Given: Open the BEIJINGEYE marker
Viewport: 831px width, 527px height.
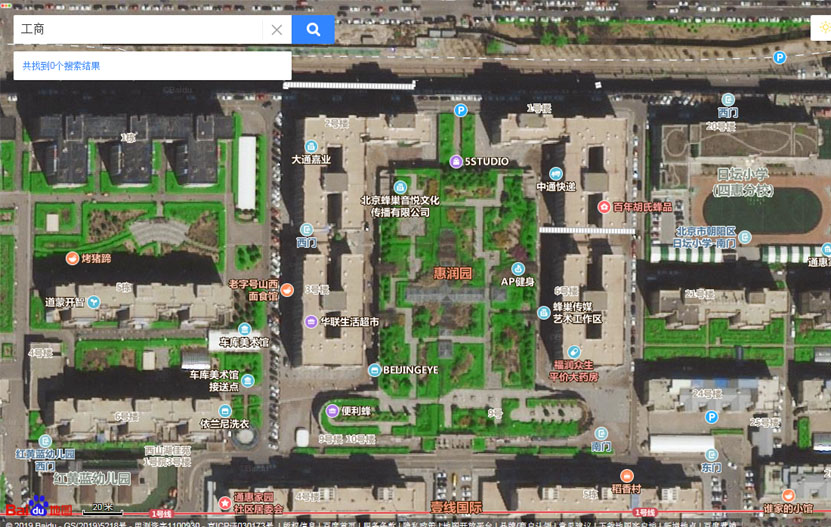Looking at the screenshot, I should coord(375,370).
